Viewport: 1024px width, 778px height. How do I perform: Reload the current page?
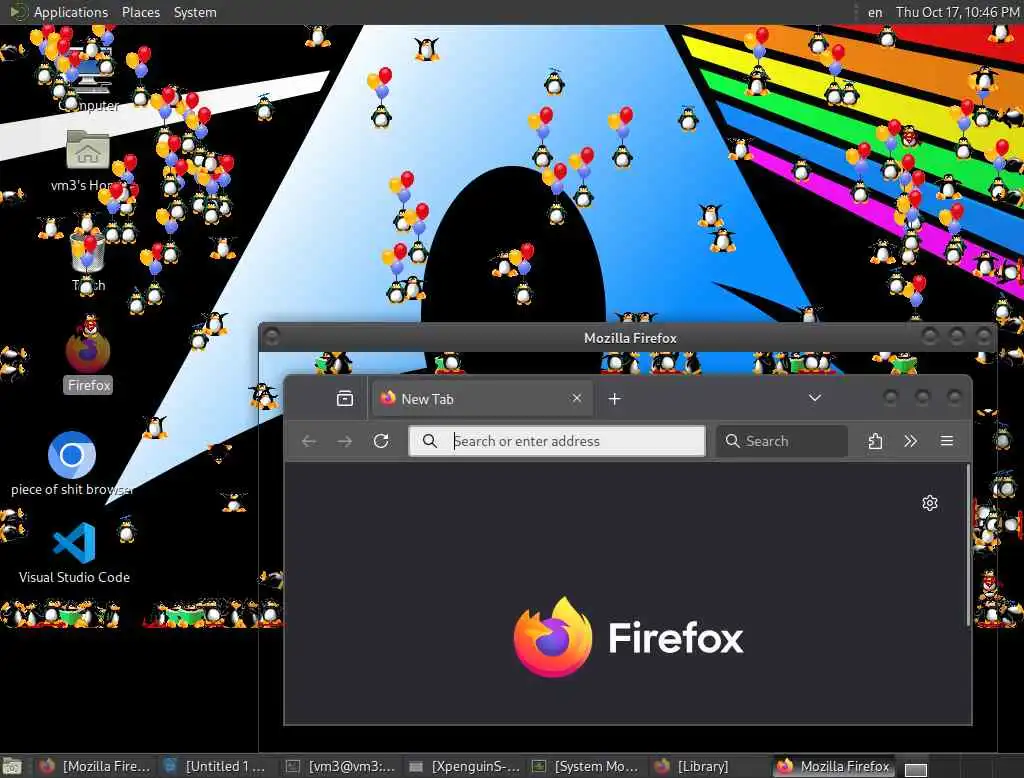click(381, 441)
